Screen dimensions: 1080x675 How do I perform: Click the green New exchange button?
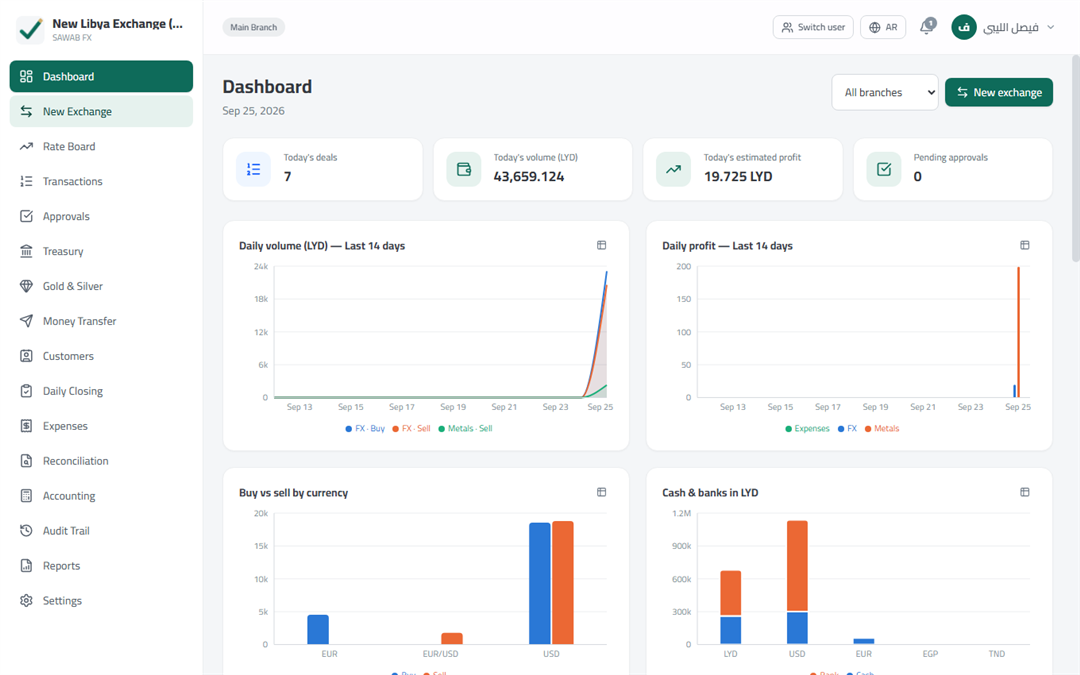click(999, 92)
